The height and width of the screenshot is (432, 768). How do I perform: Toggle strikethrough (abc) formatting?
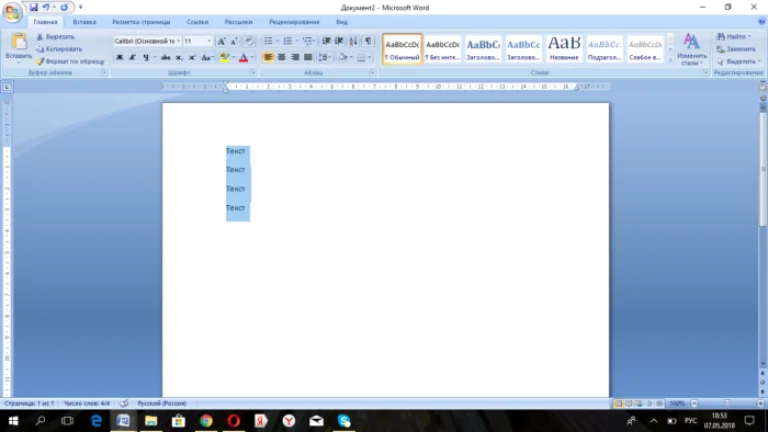click(x=166, y=57)
